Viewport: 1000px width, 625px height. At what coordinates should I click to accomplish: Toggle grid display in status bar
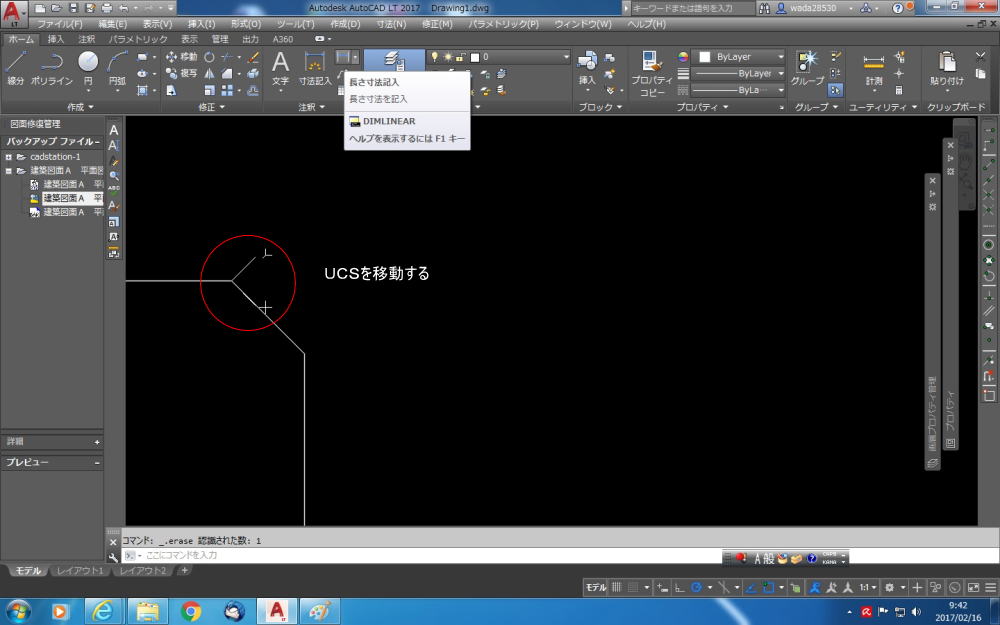[x=617, y=587]
